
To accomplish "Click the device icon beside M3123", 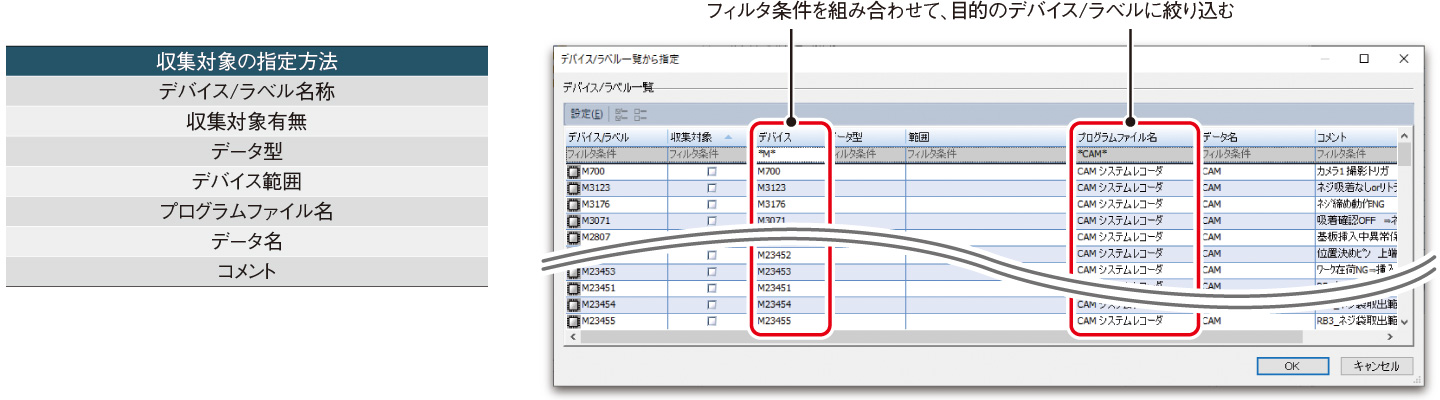I will pos(574,188).
